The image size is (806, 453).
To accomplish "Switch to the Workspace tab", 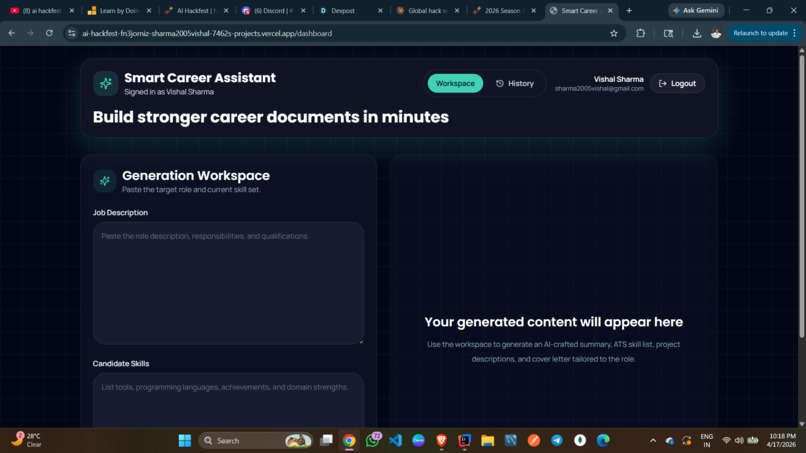I will pos(455,83).
